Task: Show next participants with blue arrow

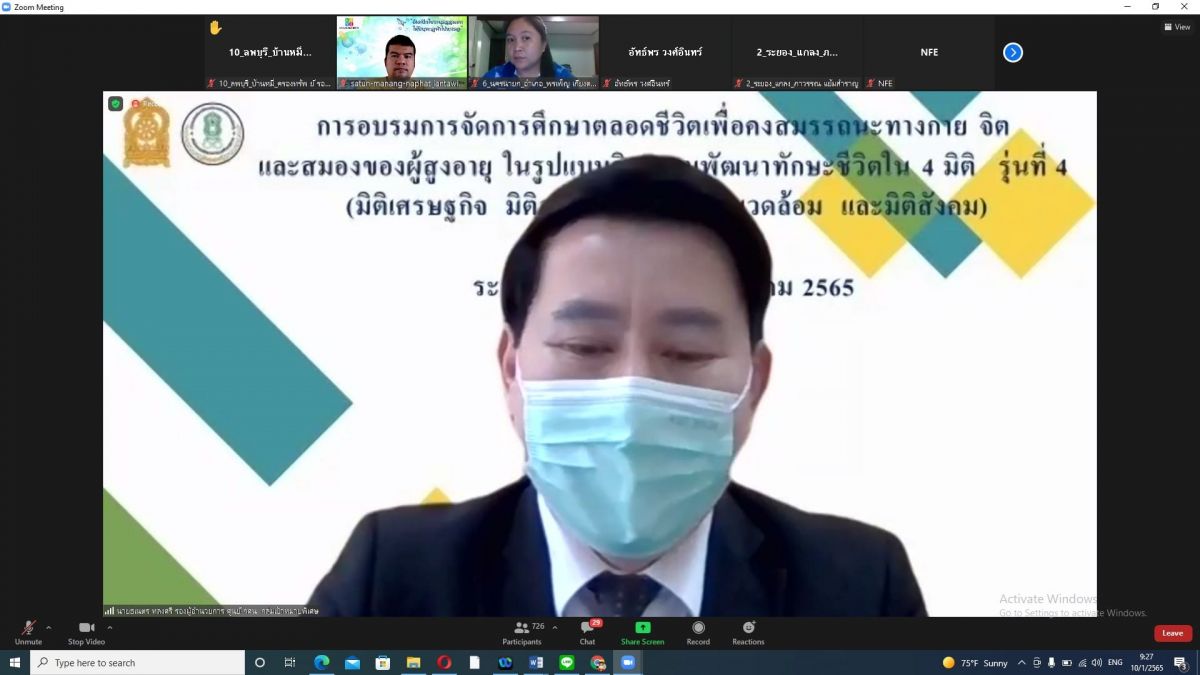Action: (x=1013, y=53)
